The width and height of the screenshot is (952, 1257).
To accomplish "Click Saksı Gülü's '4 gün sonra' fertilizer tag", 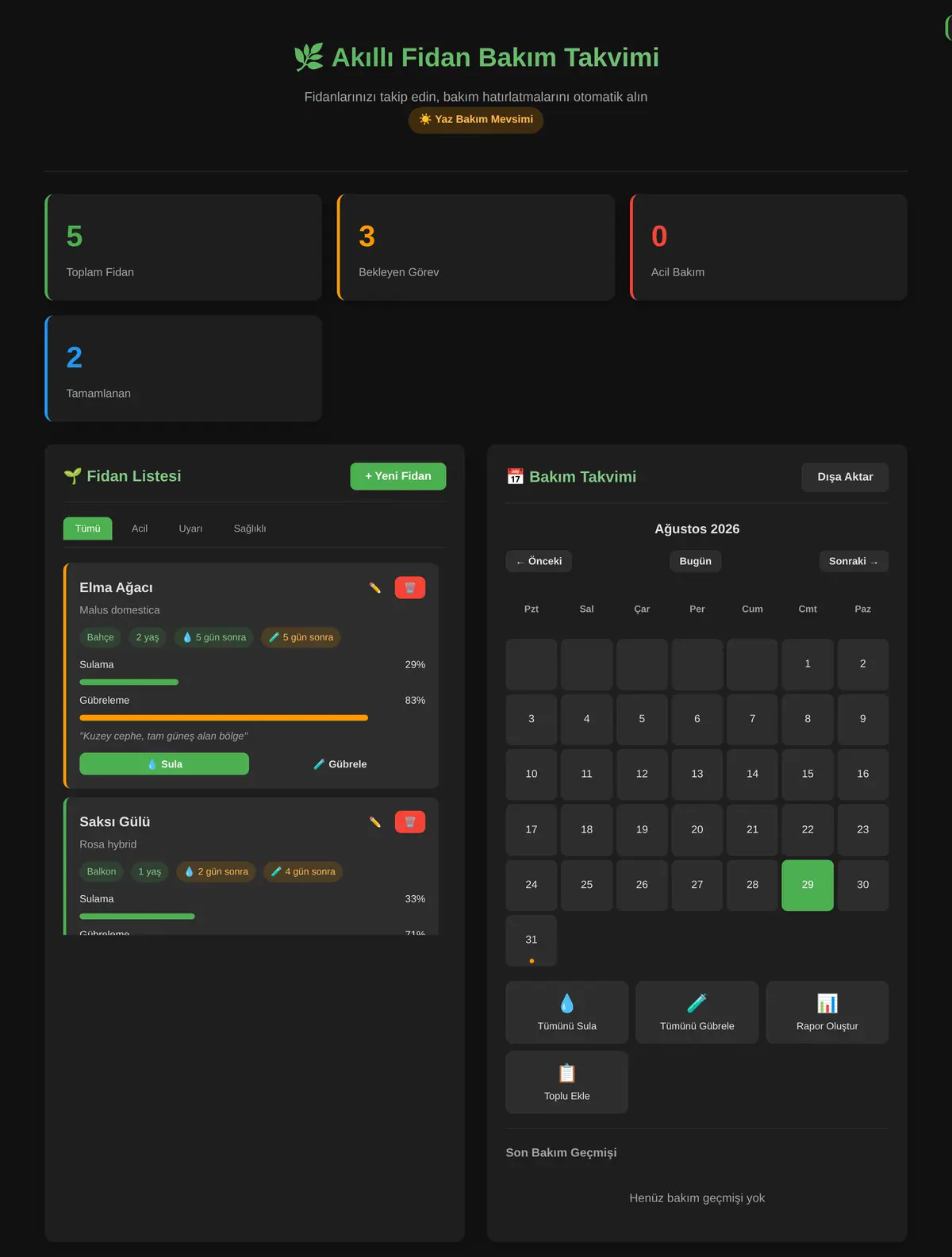I will (303, 871).
